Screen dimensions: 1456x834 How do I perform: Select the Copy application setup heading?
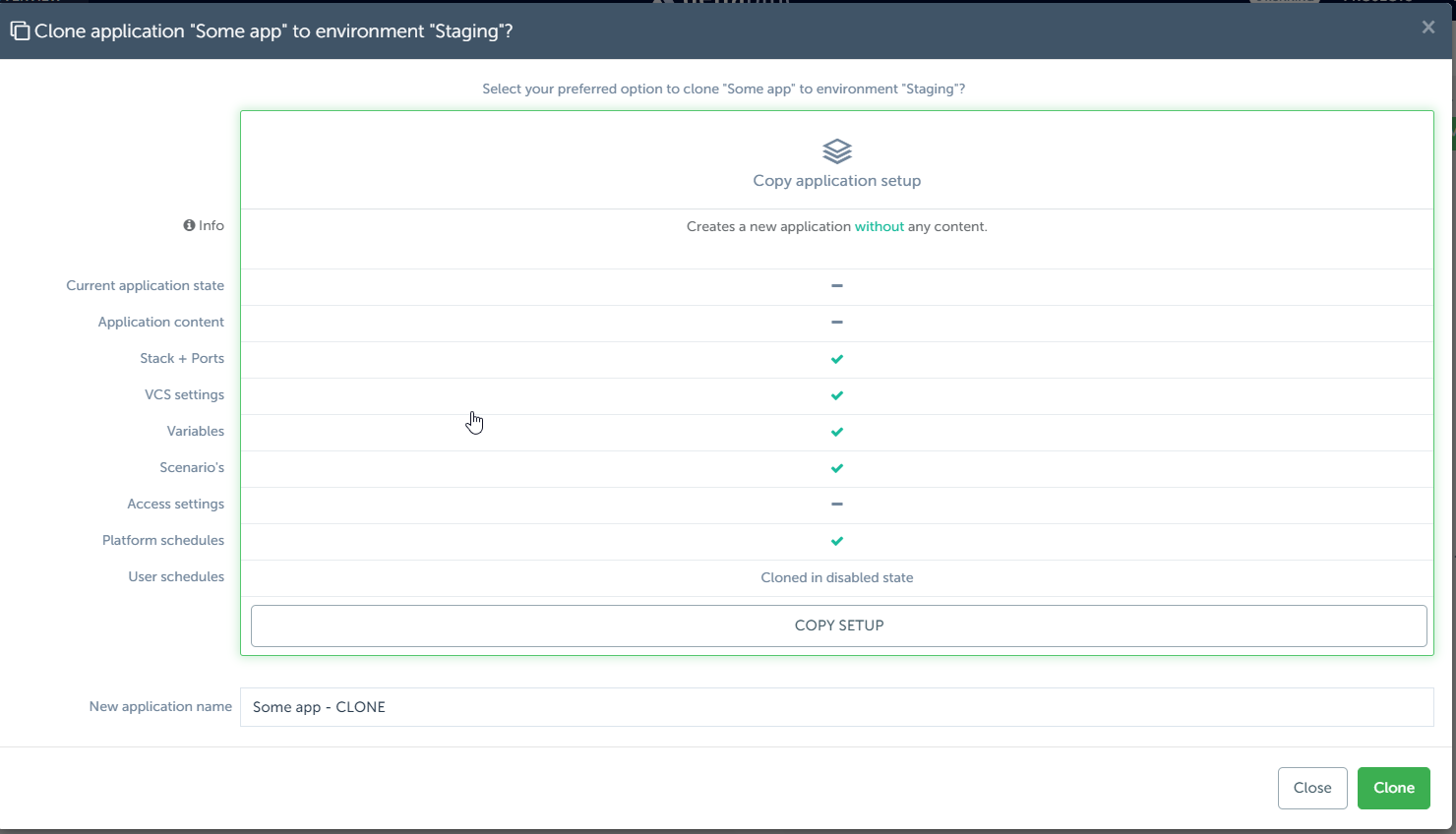(x=837, y=181)
